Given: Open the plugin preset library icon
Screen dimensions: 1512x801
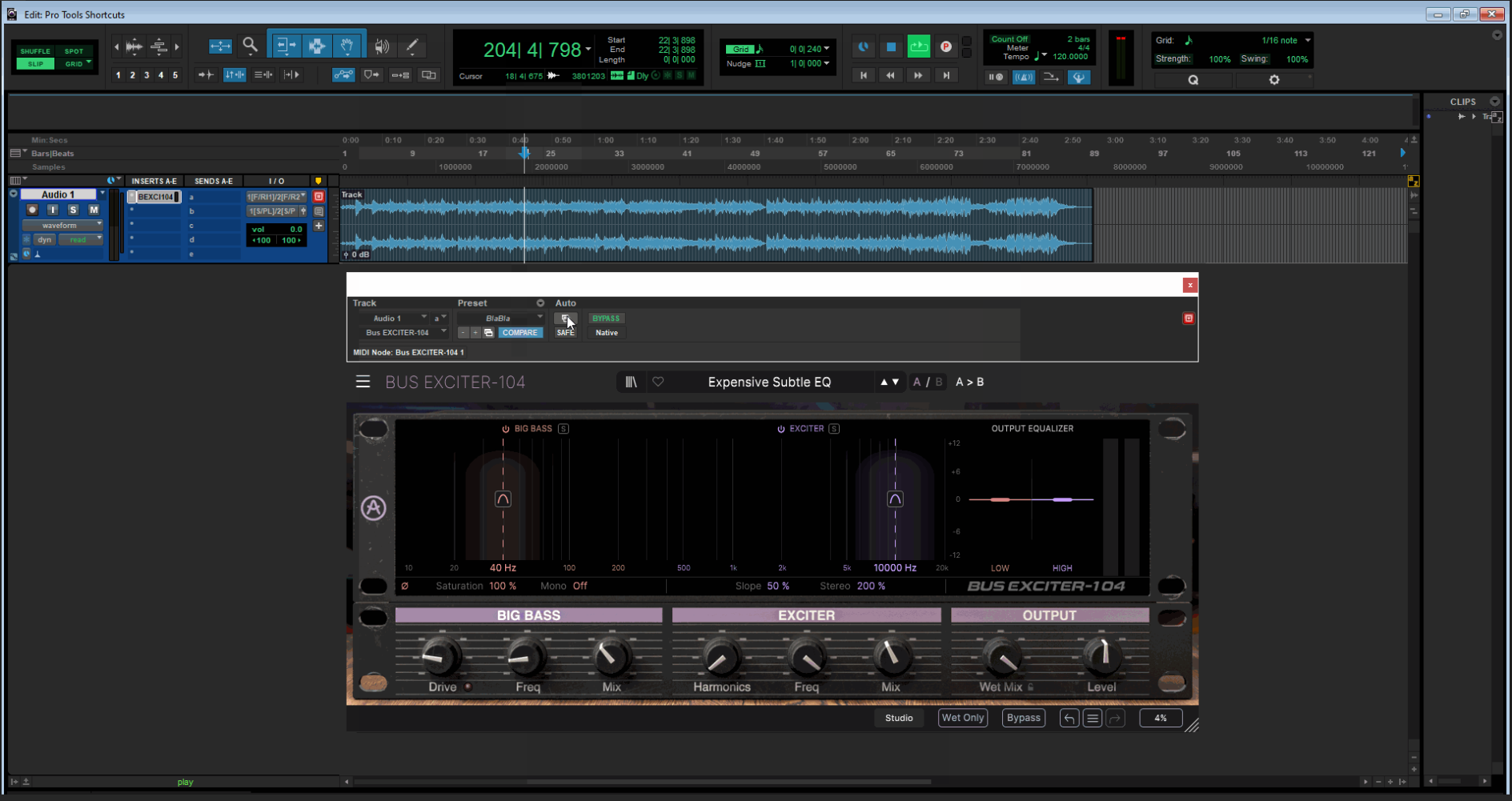Looking at the screenshot, I should pos(632,382).
